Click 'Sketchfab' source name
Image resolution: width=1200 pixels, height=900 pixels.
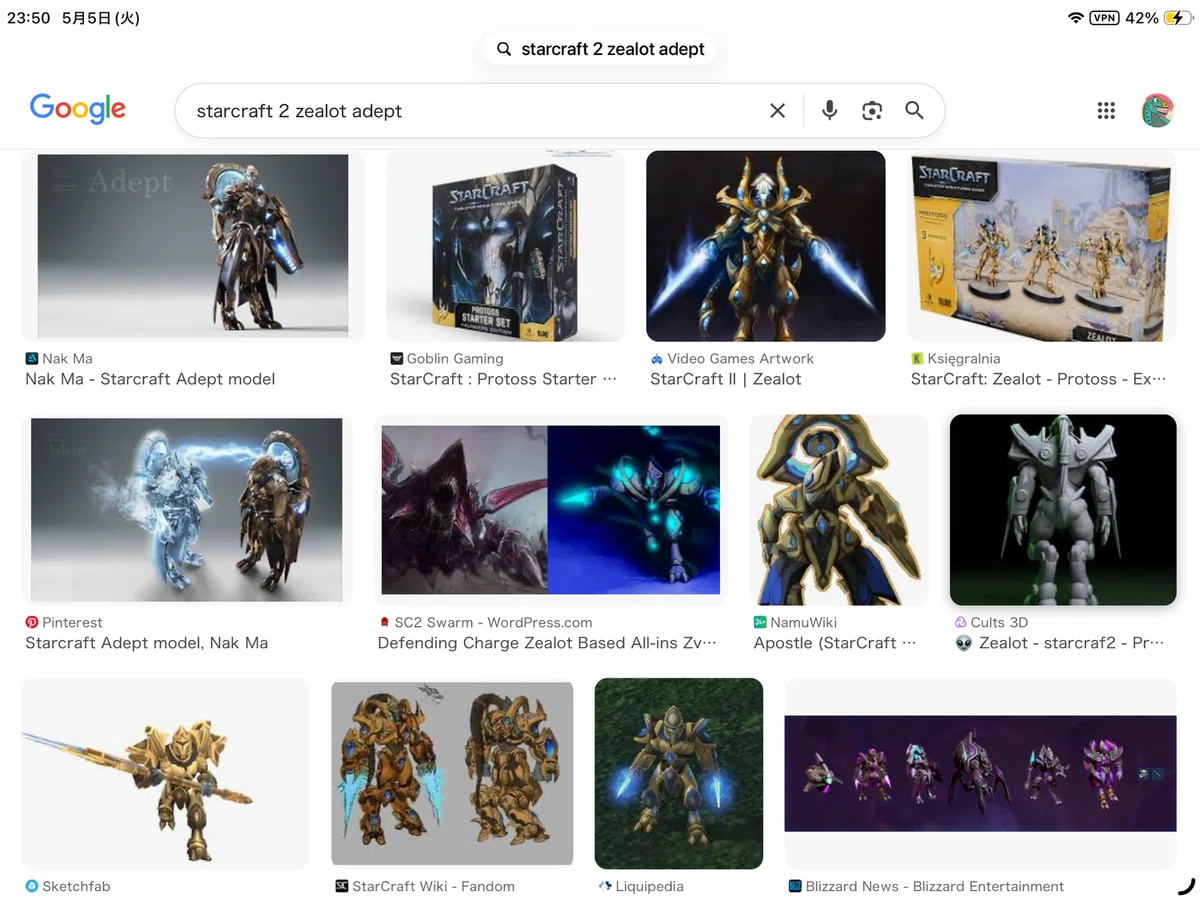76,886
